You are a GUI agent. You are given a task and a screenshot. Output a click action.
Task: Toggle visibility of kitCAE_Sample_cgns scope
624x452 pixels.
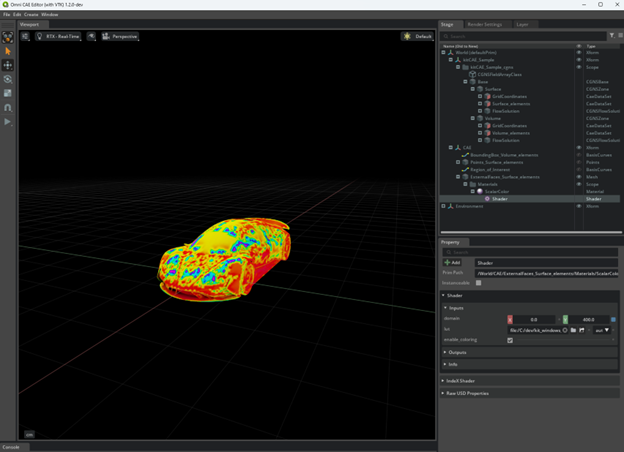click(579, 67)
